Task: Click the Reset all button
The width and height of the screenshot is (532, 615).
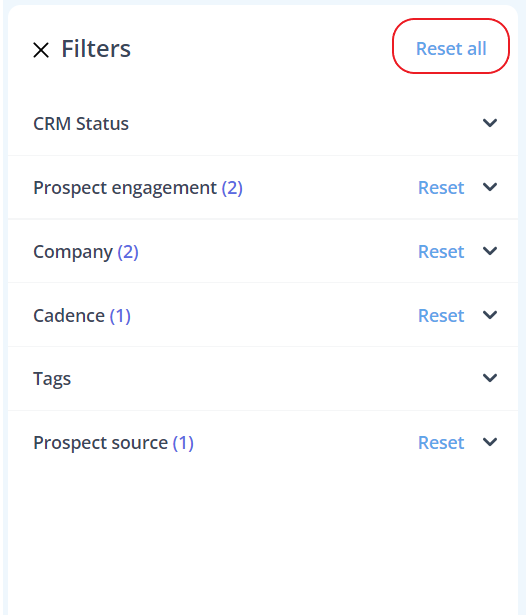Action: [x=451, y=49]
